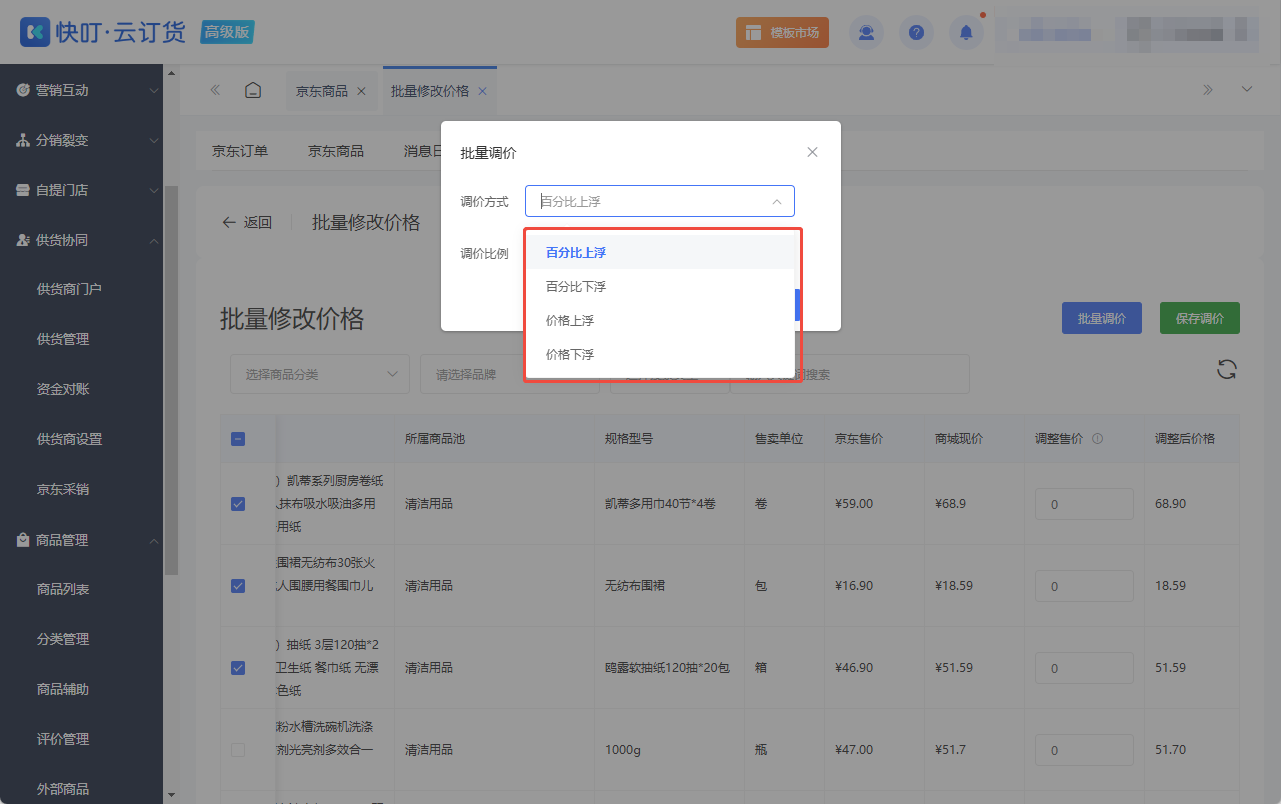Screen dimensions: 1281x804
Task: Uncheck the 鸥露软抽纸 row checkbox
Action: 238,668
